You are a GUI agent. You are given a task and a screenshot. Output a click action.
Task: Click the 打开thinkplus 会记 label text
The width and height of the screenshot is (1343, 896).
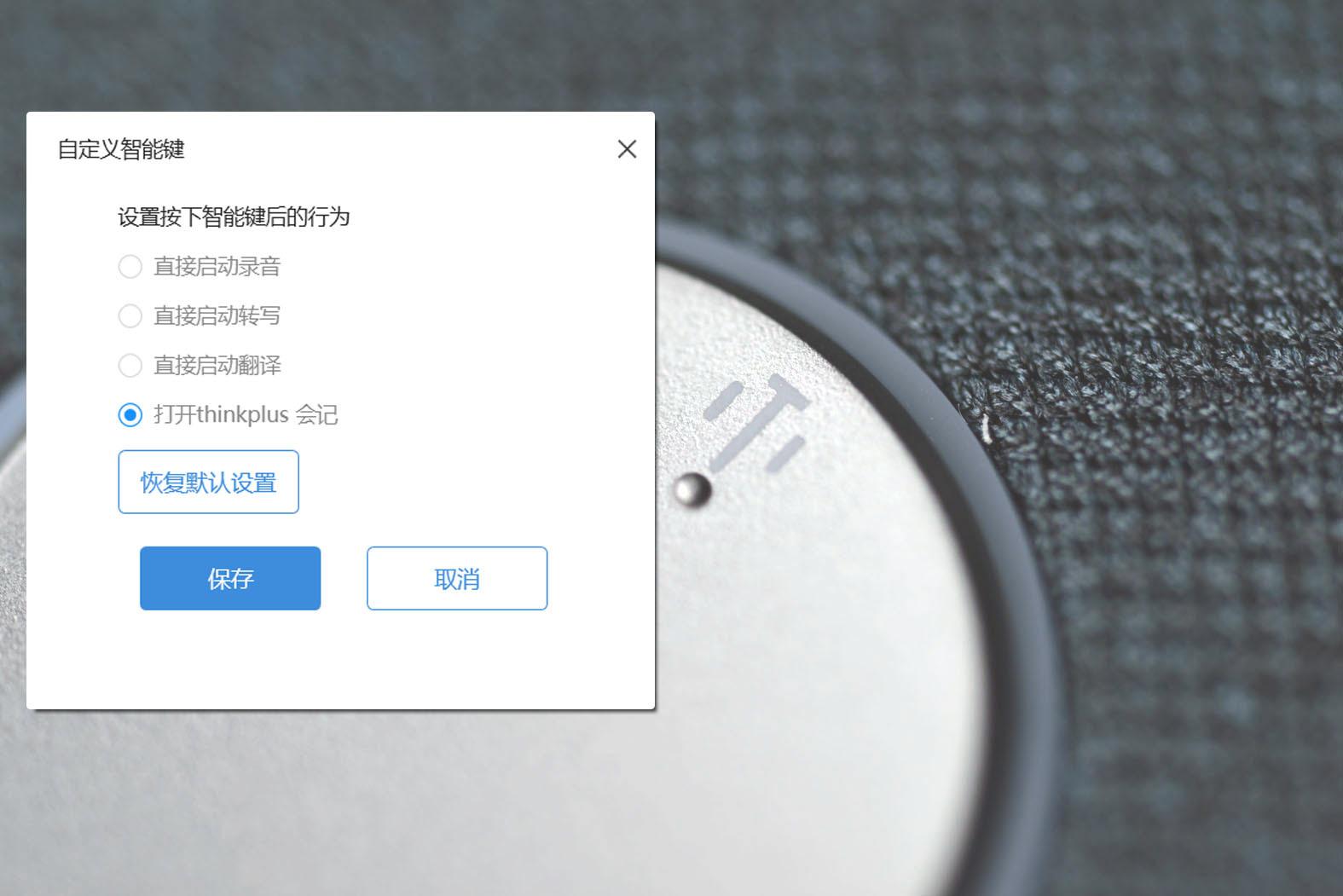[246, 415]
